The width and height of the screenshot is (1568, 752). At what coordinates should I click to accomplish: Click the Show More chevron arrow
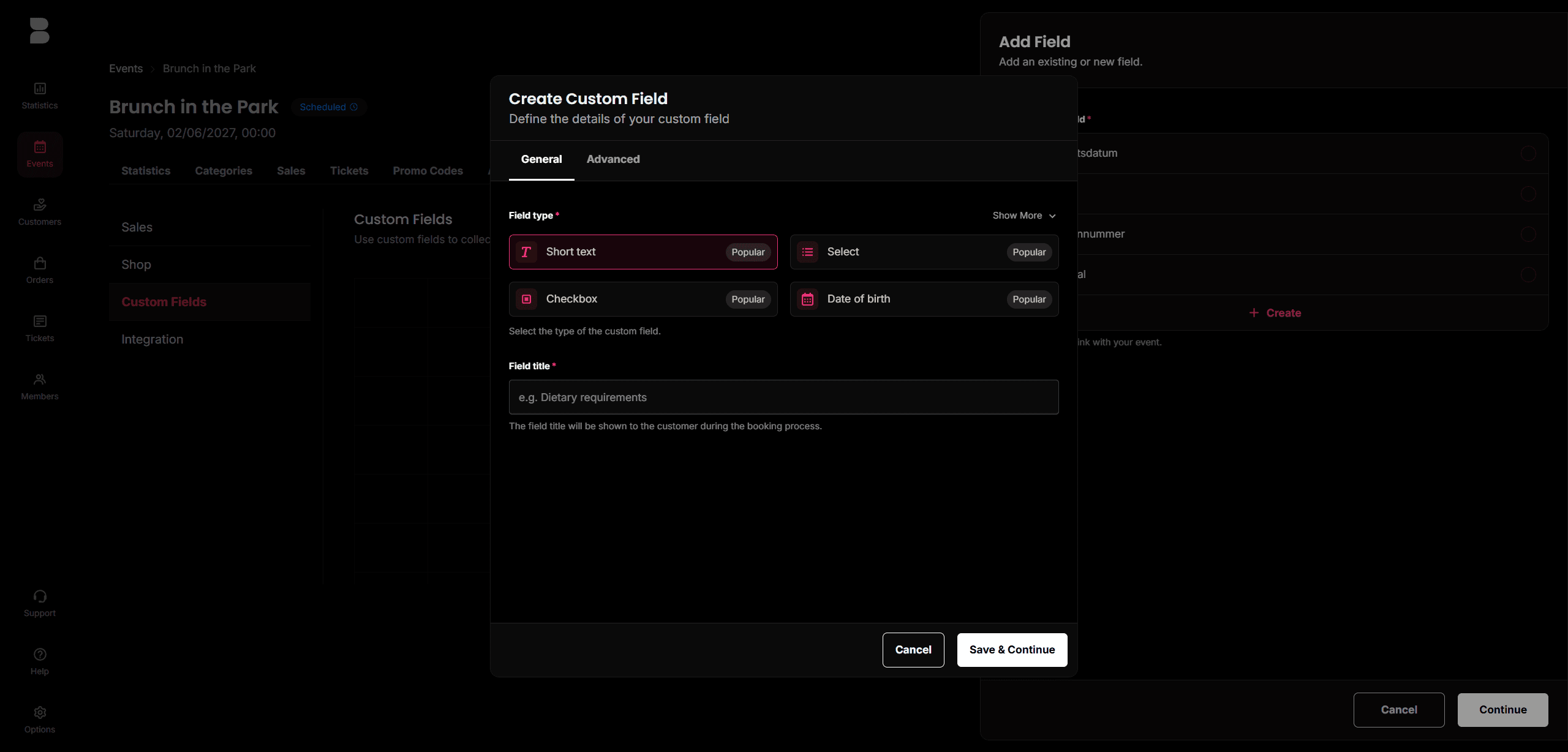(x=1052, y=216)
